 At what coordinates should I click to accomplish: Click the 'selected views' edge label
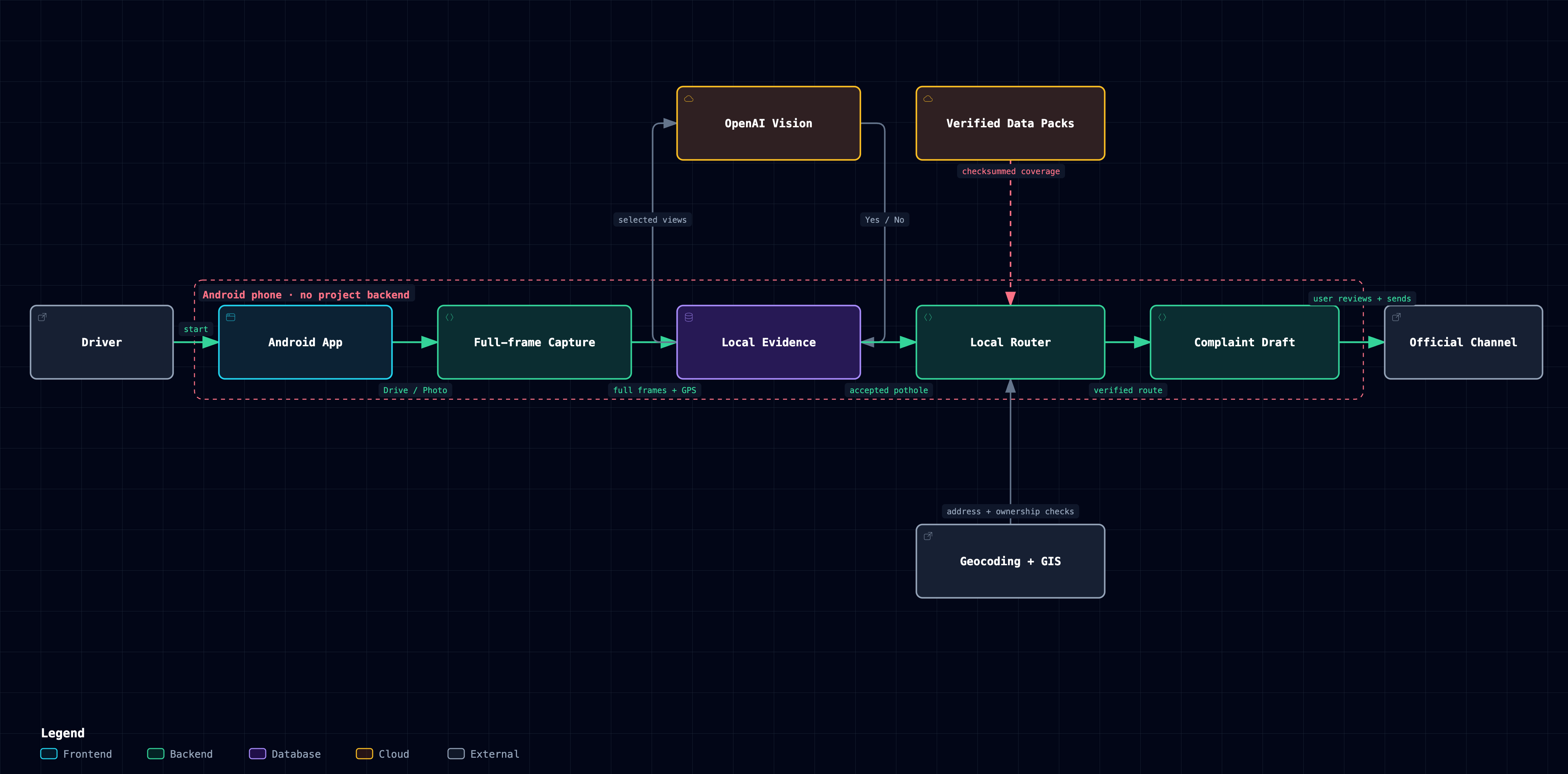point(653,220)
